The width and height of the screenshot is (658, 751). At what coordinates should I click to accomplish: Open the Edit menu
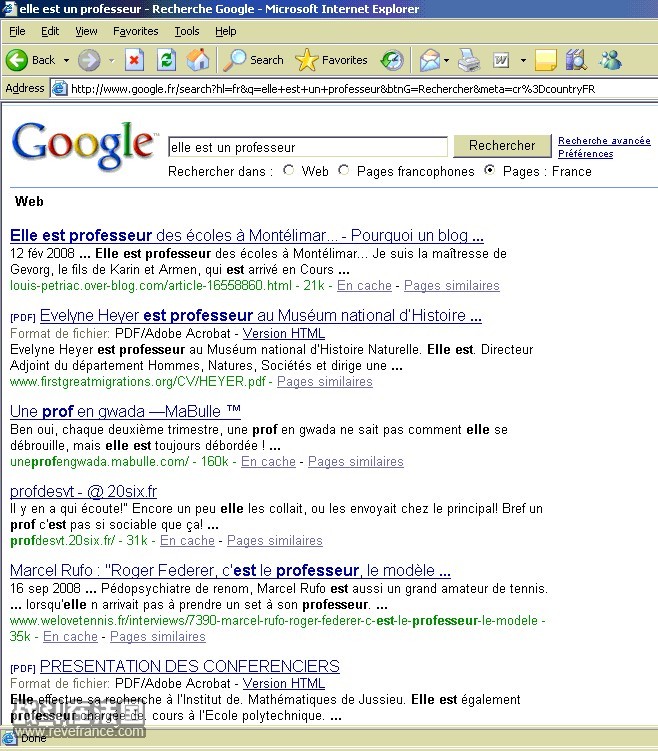[x=50, y=31]
